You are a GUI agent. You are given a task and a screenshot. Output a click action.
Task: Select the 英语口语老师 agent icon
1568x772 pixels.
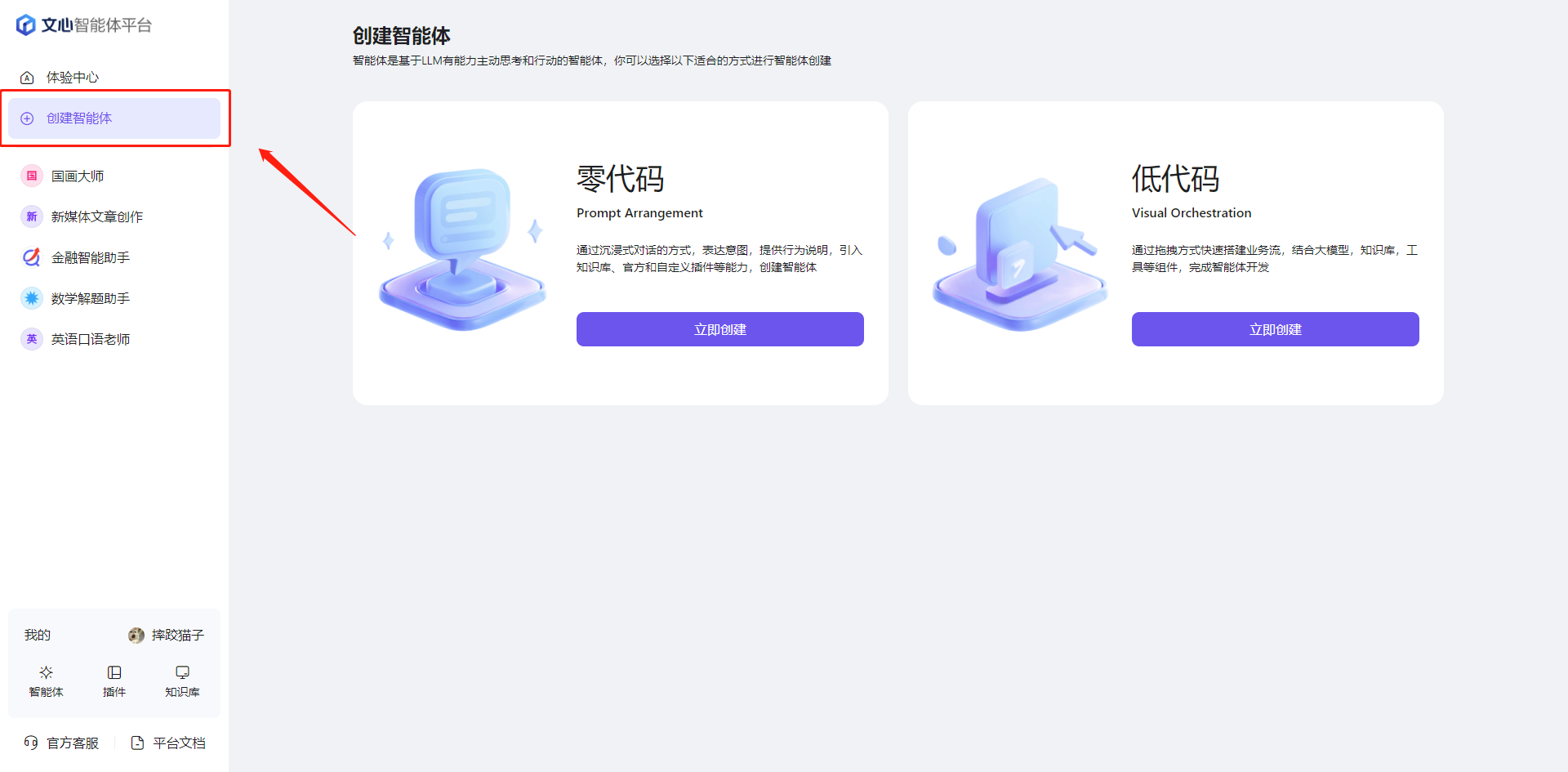coord(31,338)
